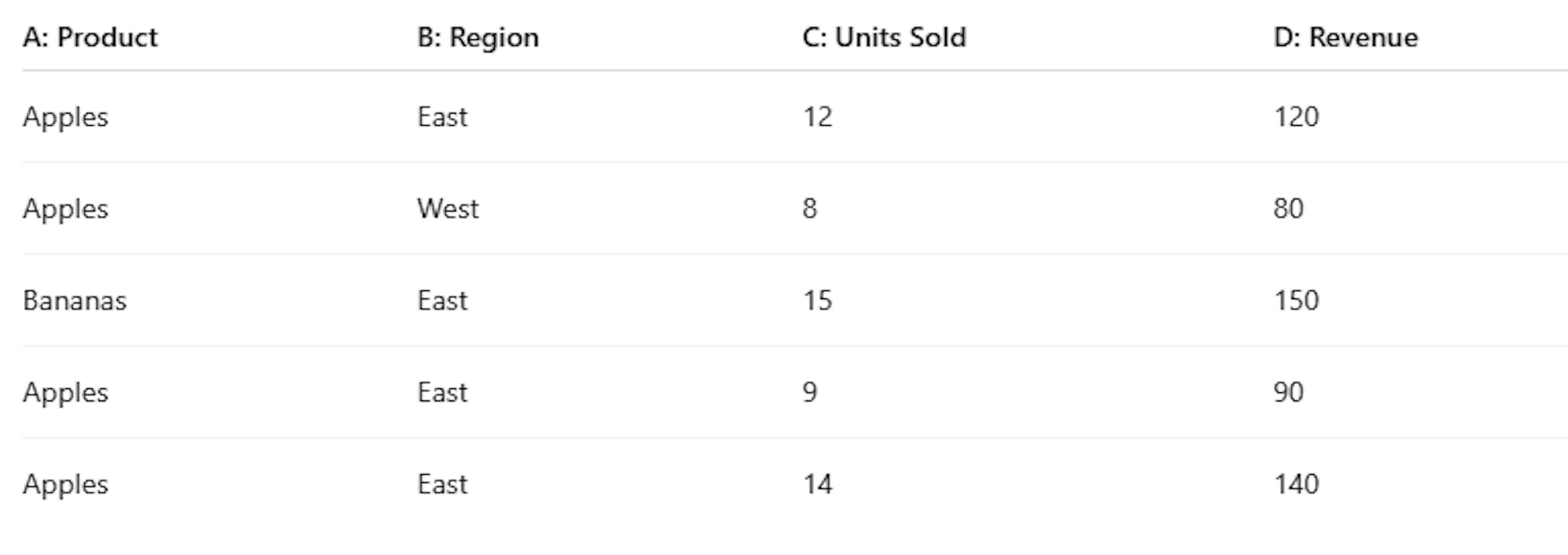Select the West region cell
Image resolution: width=1568 pixels, height=555 pixels.
pos(448,208)
